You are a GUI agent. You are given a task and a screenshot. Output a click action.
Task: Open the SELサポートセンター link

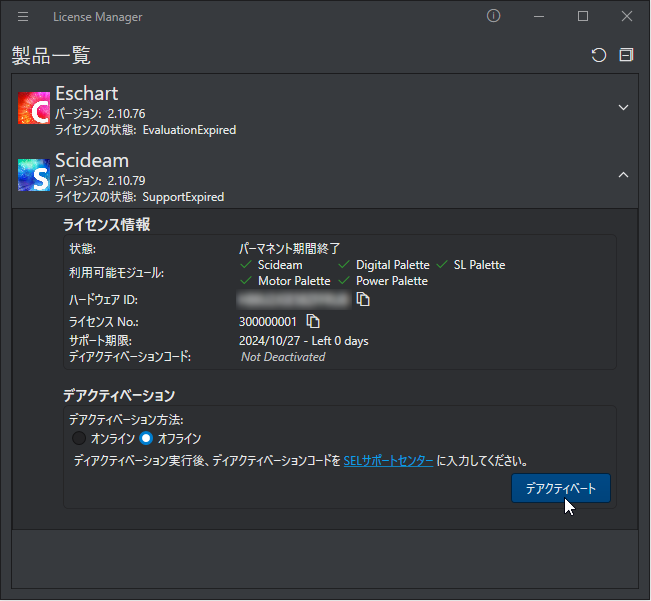[x=388, y=461]
